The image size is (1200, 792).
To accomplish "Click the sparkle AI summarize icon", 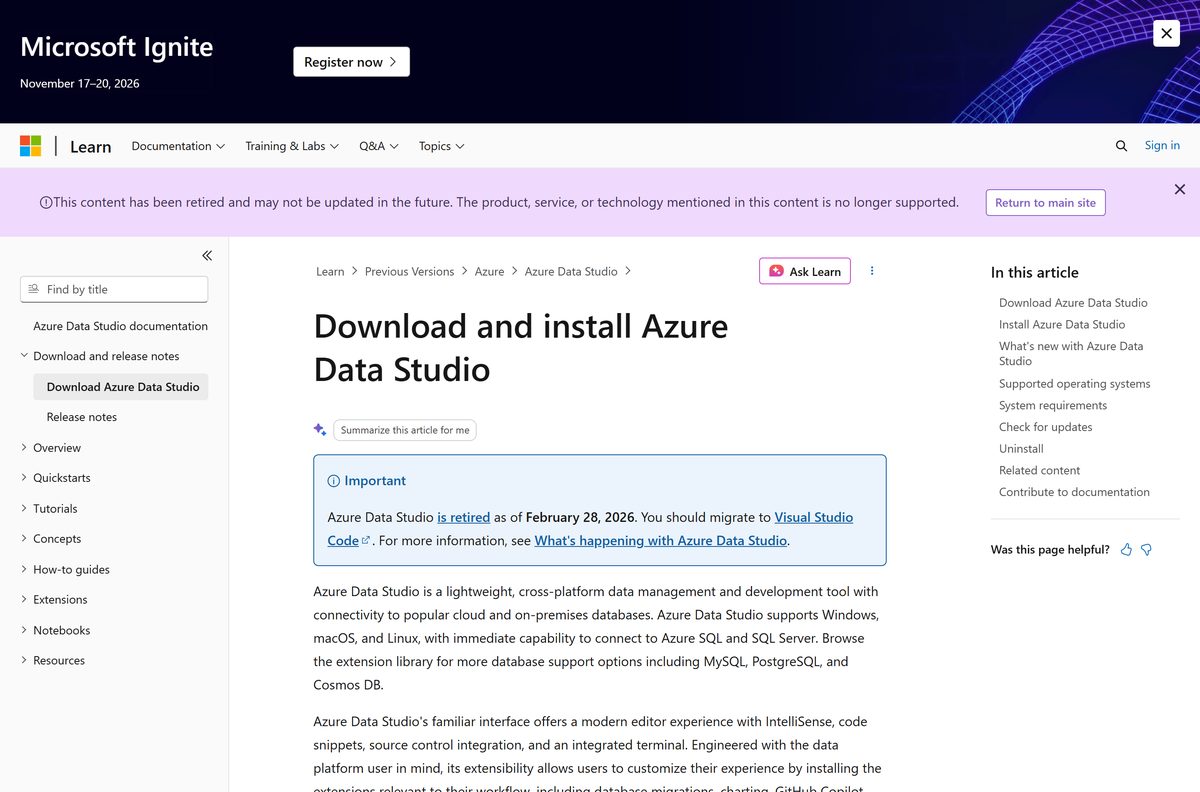I will pyautogui.click(x=320, y=430).
